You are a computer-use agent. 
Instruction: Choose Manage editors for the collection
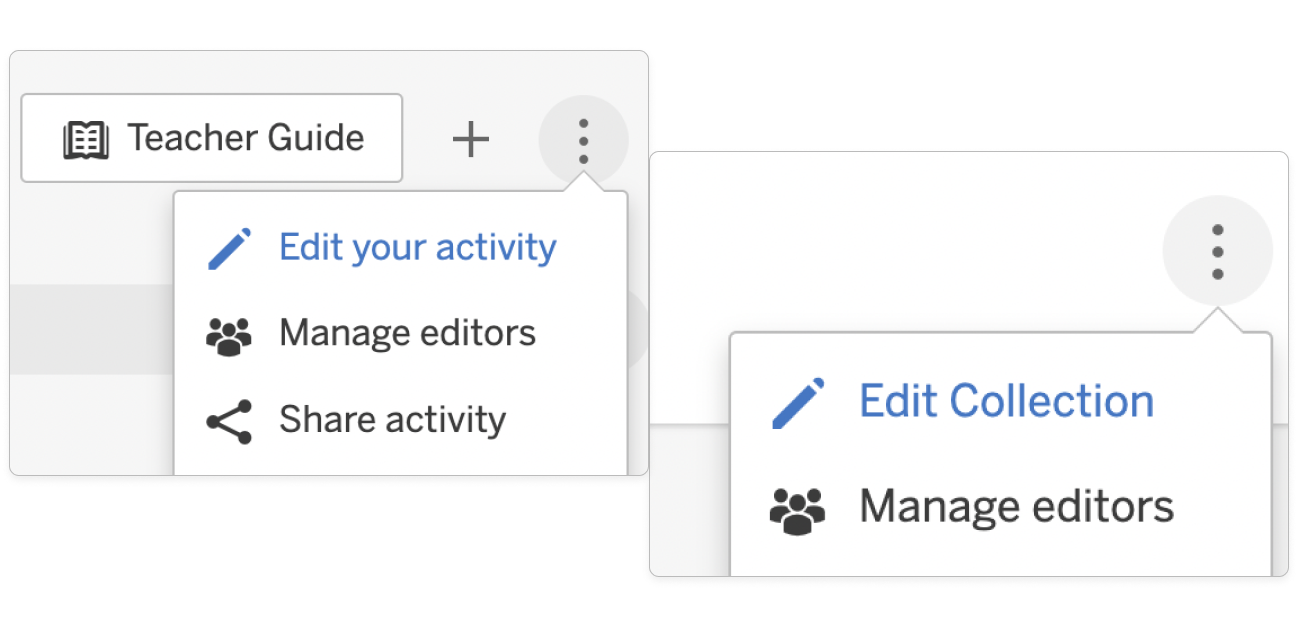pyautogui.click(x=1016, y=505)
